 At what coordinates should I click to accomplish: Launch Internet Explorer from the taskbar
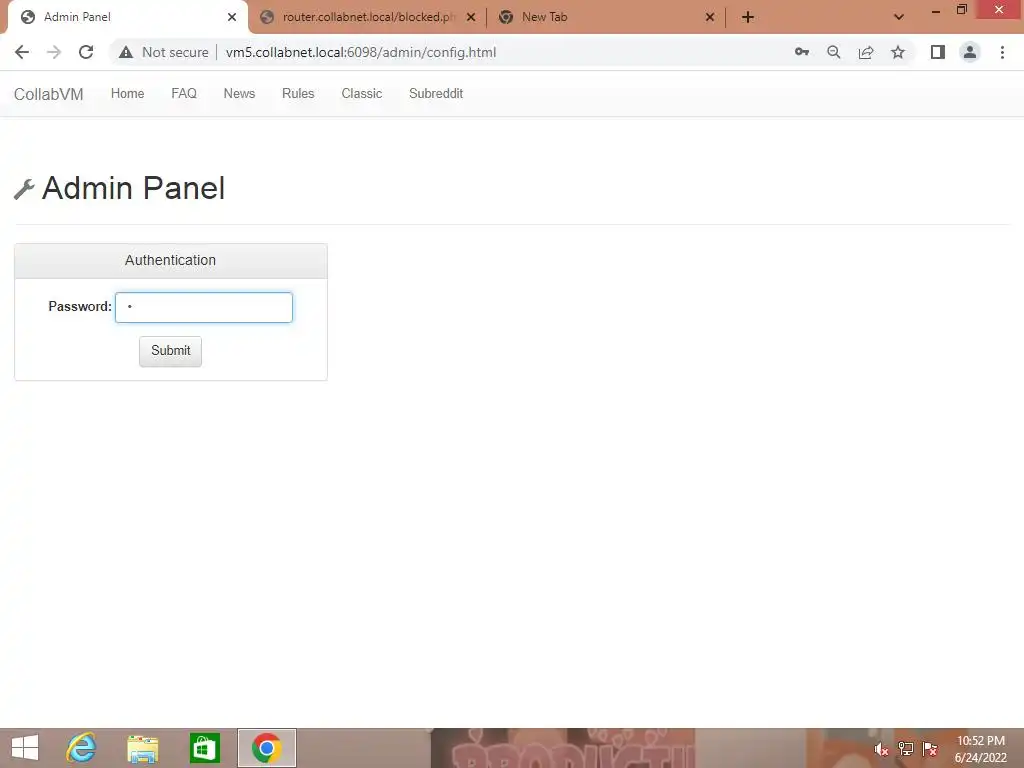click(x=81, y=748)
